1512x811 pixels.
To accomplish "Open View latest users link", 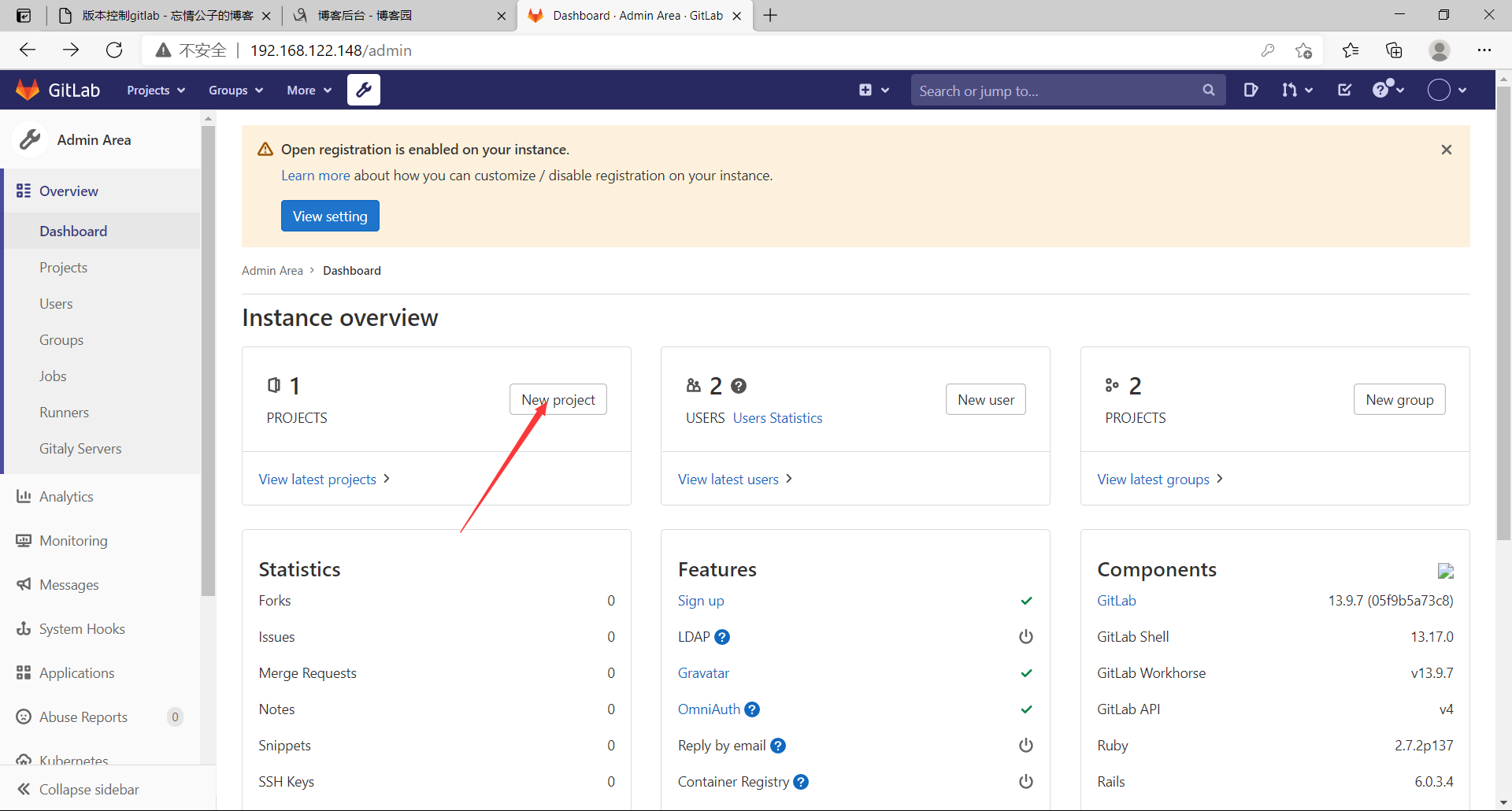I will [735, 480].
